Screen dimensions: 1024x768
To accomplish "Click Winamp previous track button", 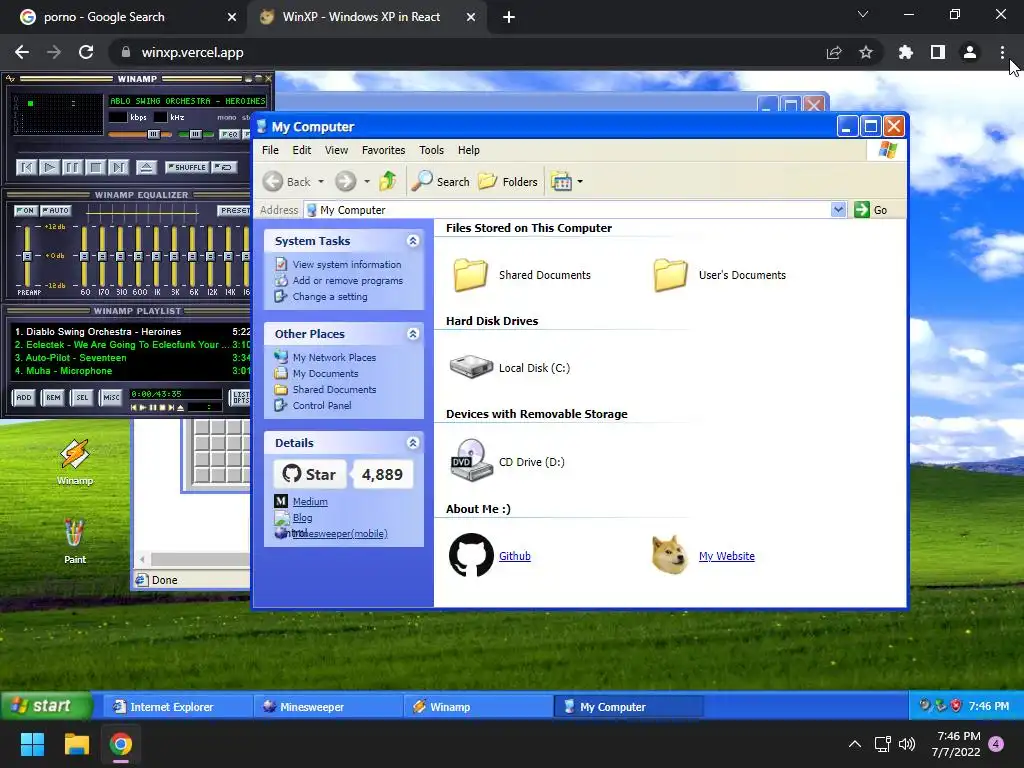I will click(x=26, y=168).
